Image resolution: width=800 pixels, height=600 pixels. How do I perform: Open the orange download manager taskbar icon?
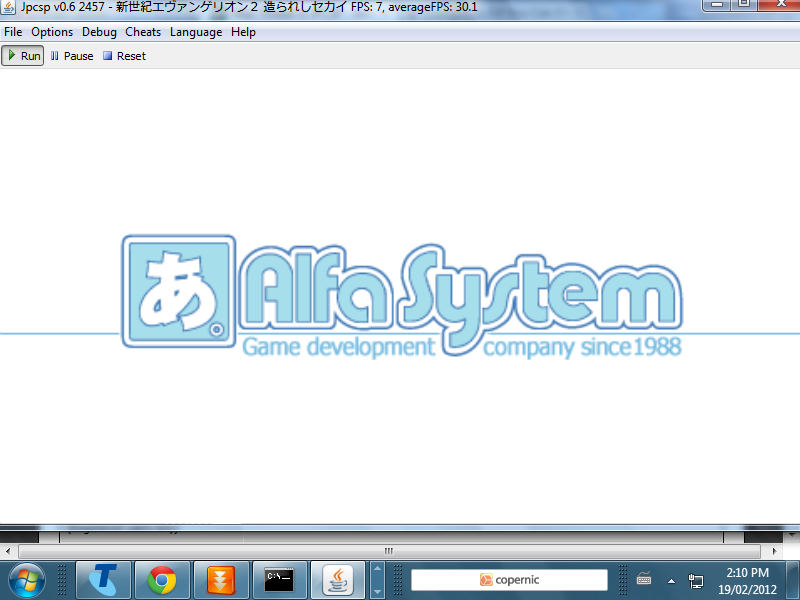(x=221, y=580)
